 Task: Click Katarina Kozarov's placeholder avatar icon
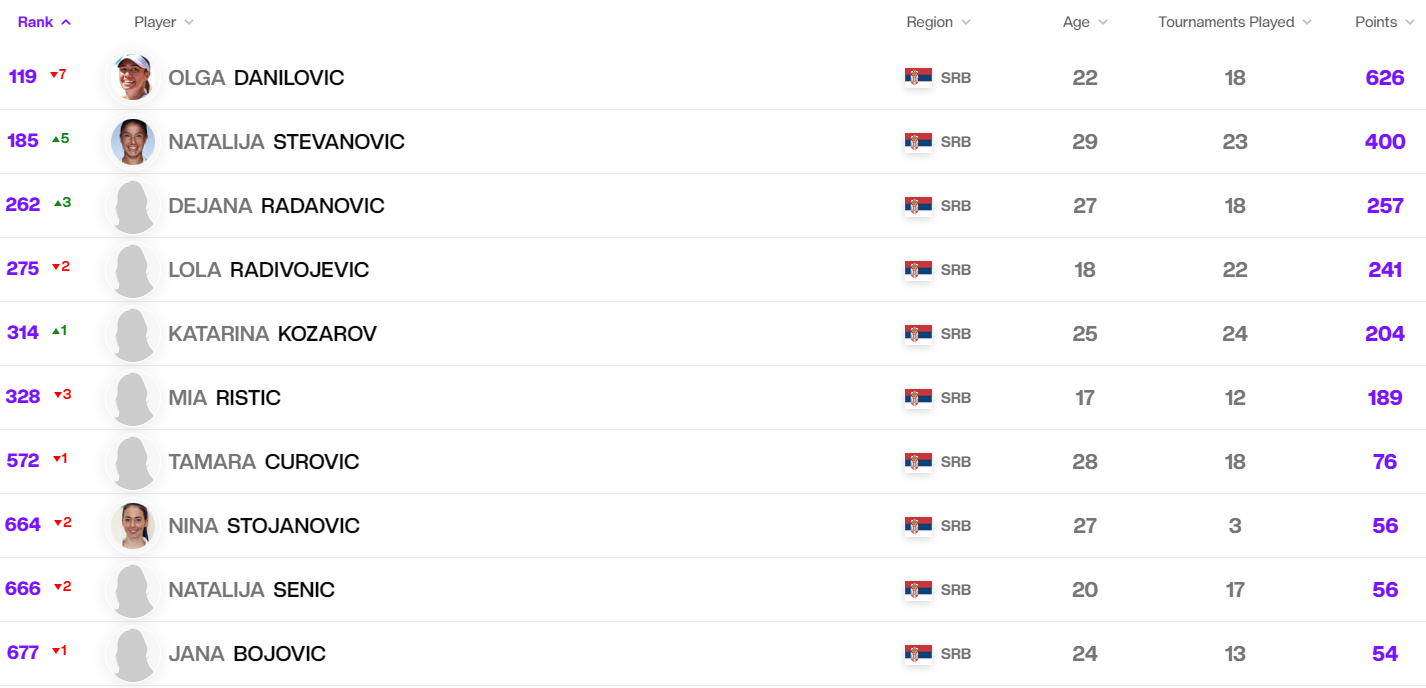pyautogui.click(x=133, y=334)
